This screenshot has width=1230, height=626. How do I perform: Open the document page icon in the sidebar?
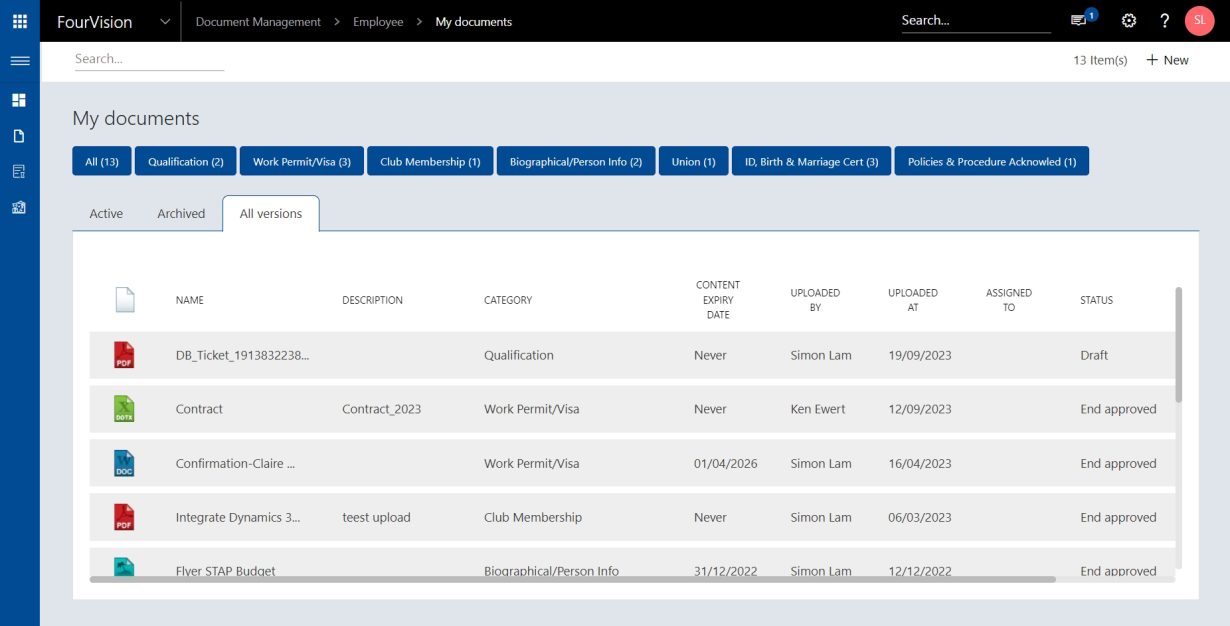[x=19, y=135]
